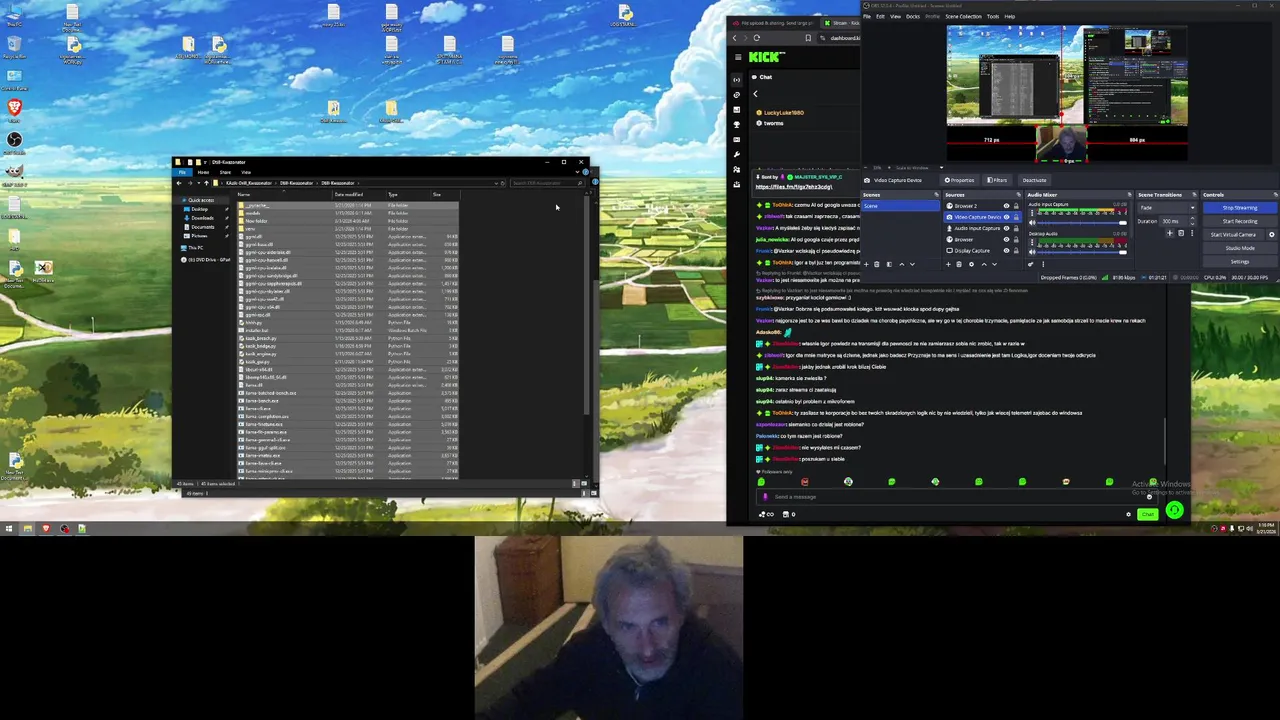Go up one folder in File Explorer
This screenshot has height=720, width=1280.
(x=206, y=183)
